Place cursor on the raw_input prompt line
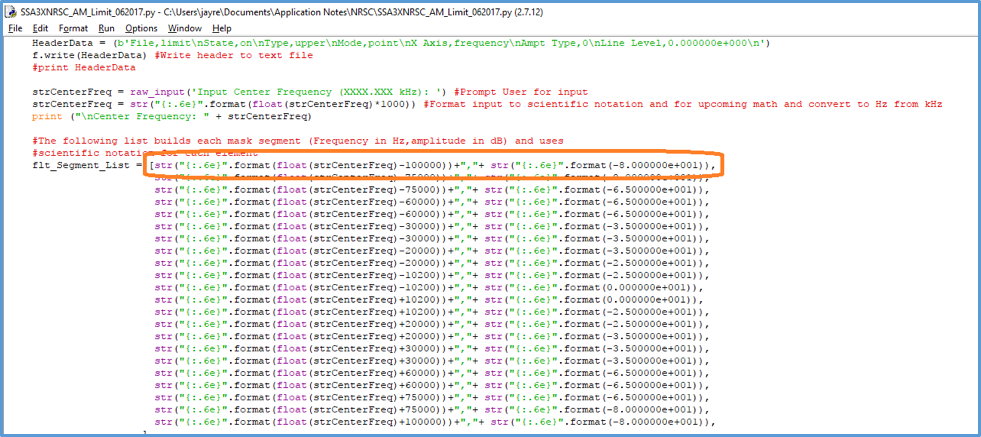Image resolution: width=981 pixels, height=437 pixels. click(x=250, y=92)
